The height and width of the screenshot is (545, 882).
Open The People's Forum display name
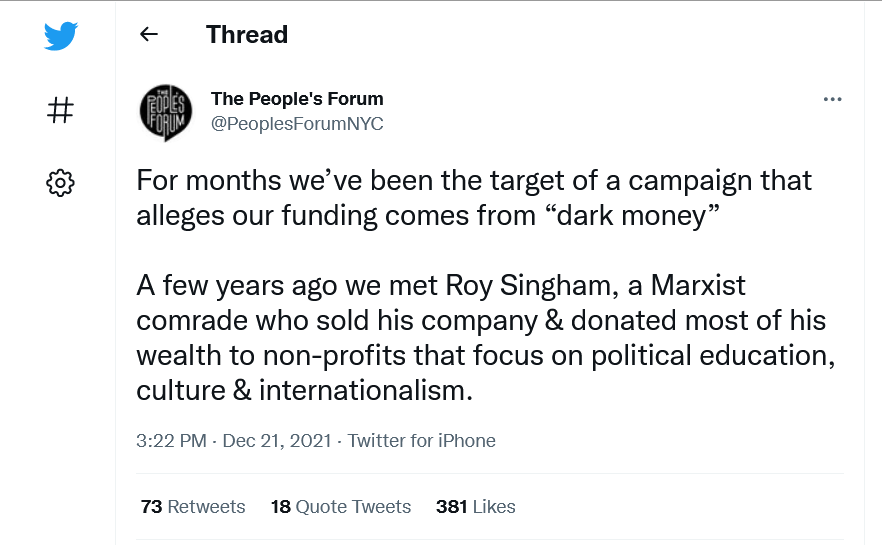tap(297, 99)
